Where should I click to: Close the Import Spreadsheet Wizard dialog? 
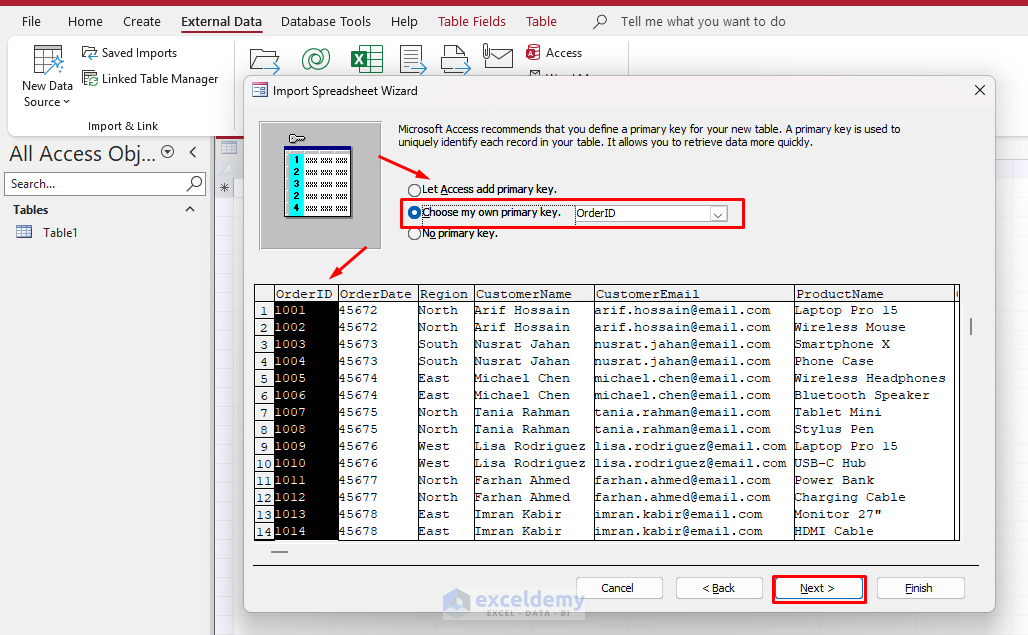(x=979, y=90)
